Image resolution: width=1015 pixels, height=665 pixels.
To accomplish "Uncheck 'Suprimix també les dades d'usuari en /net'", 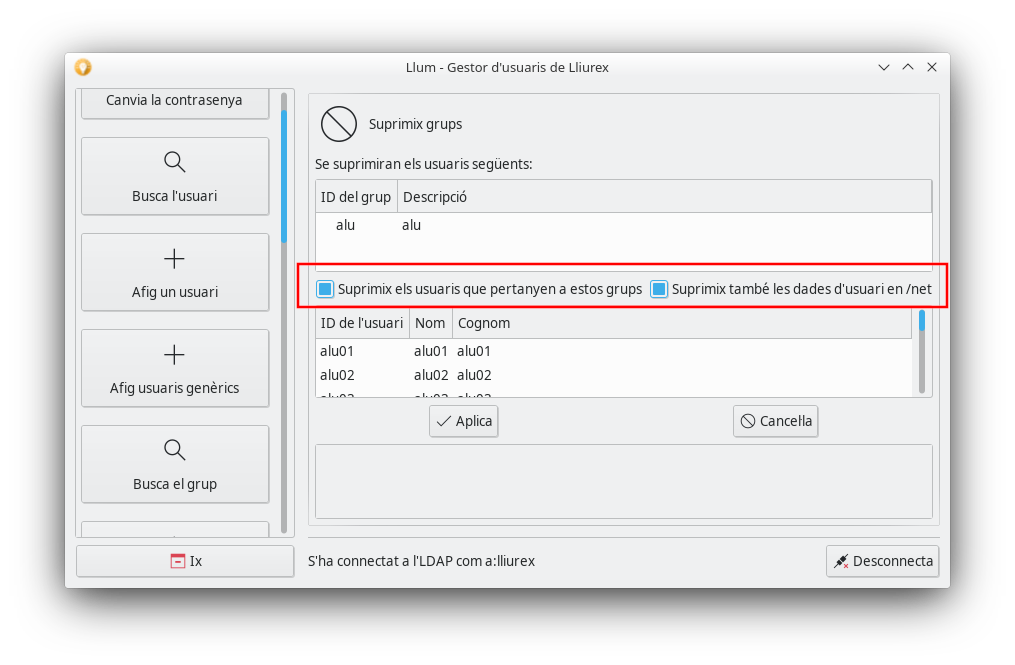I will click(x=659, y=289).
